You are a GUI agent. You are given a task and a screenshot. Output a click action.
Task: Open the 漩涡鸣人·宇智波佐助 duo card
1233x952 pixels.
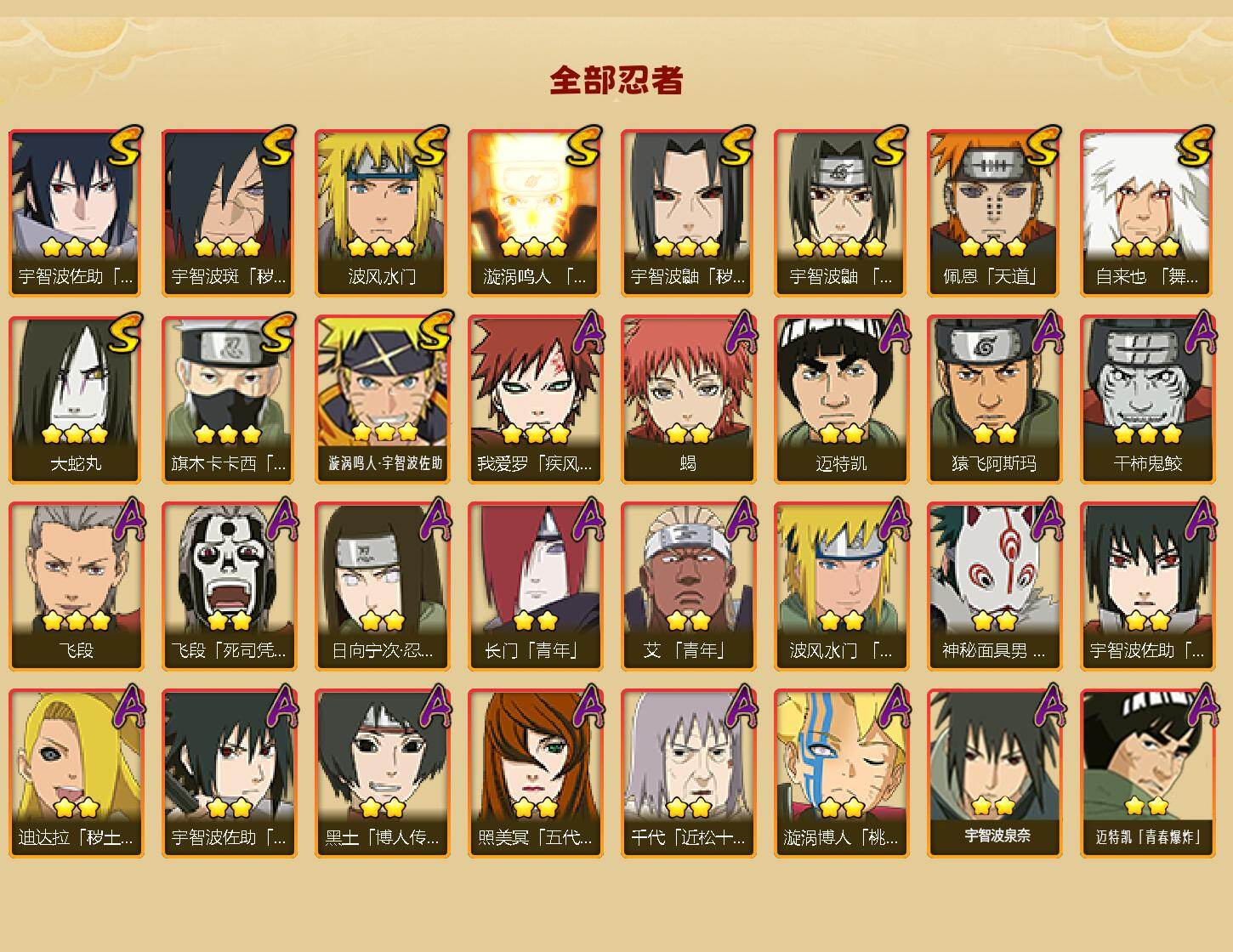click(x=381, y=399)
